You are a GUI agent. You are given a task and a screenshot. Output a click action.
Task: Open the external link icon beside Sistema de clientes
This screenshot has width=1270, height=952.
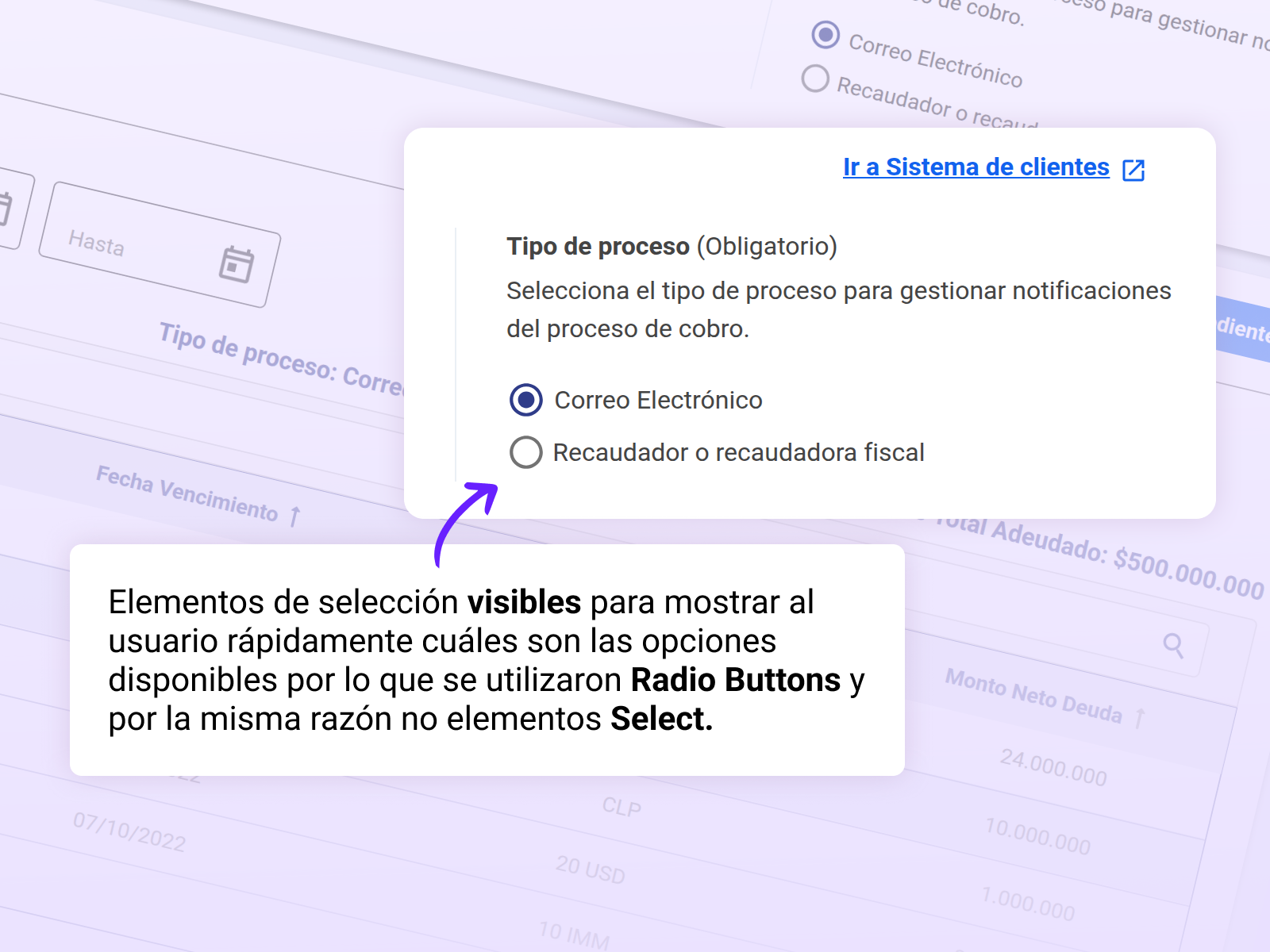coord(1133,170)
